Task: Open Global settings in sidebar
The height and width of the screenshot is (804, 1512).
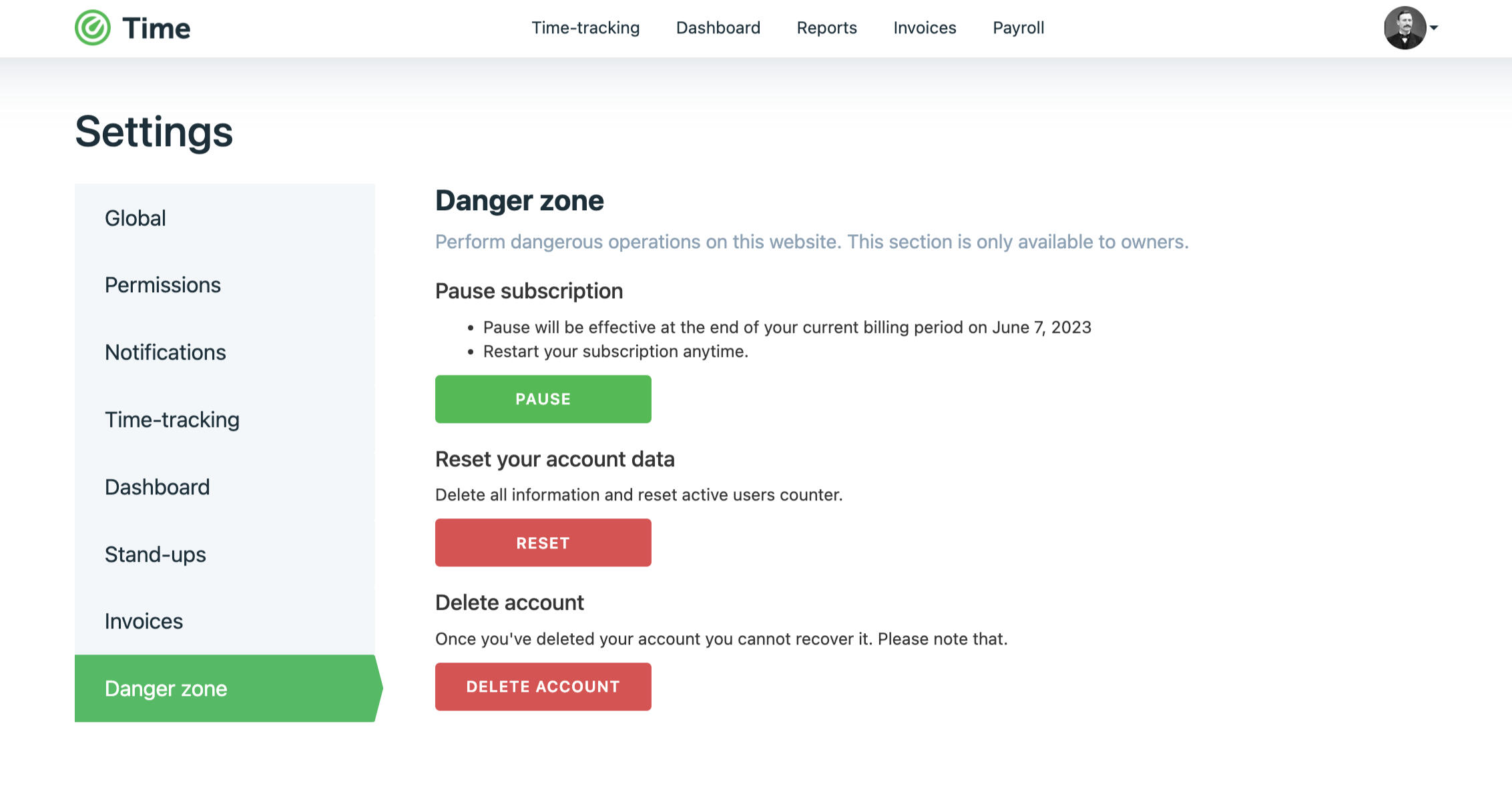Action: [136, 218]
